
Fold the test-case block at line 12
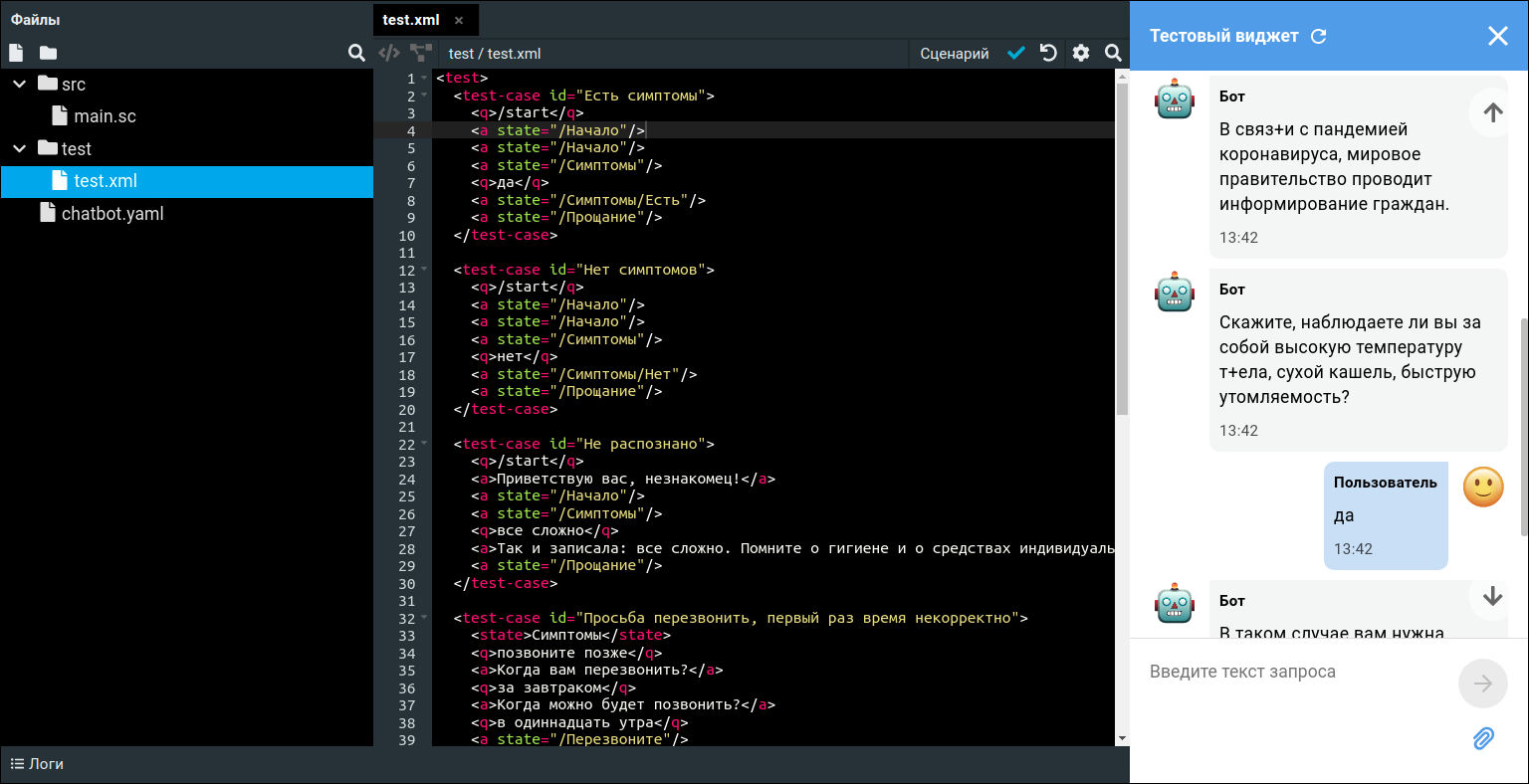tap(425, 270)
